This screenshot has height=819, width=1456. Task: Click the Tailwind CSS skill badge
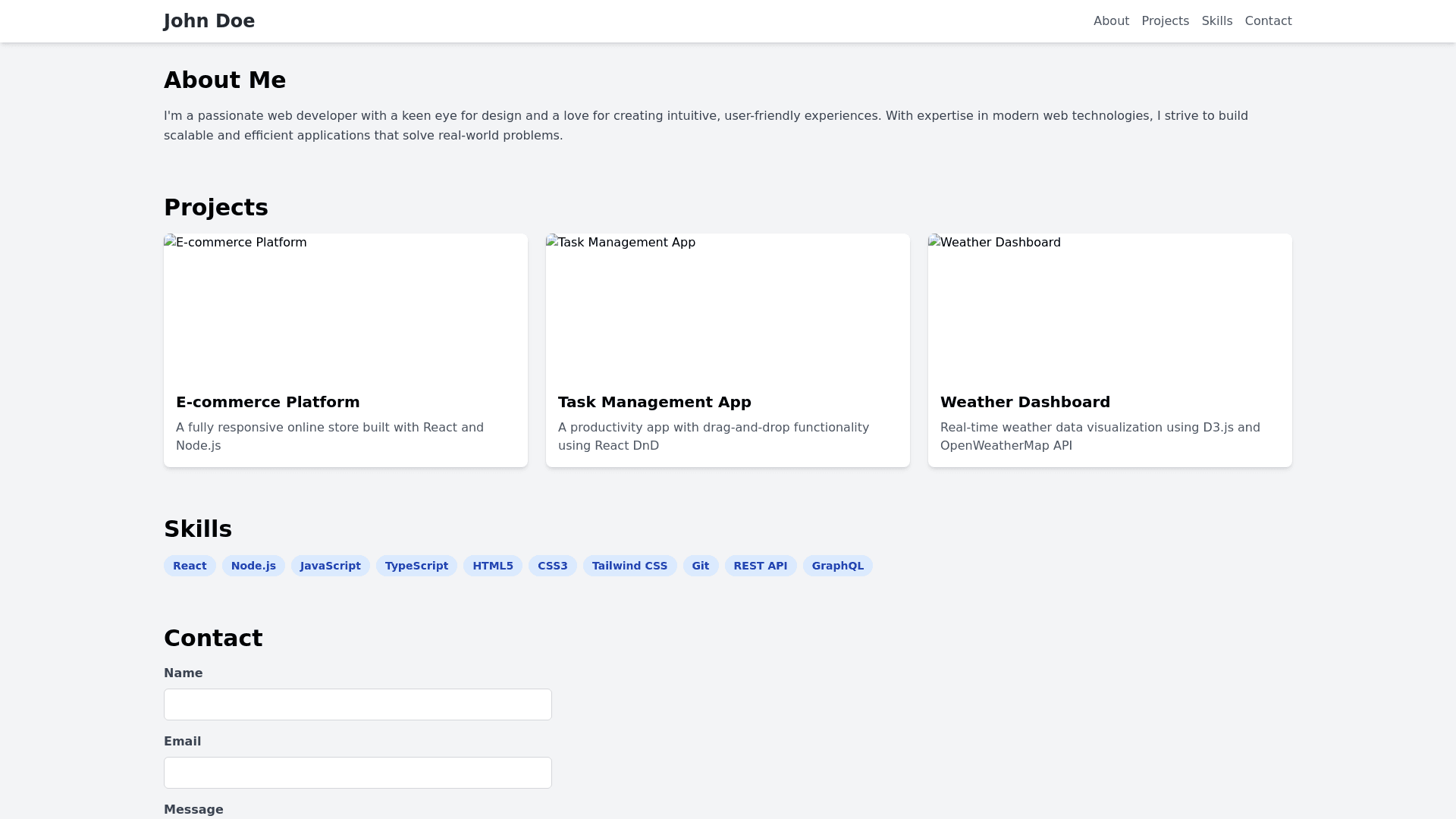click(629, 566)
